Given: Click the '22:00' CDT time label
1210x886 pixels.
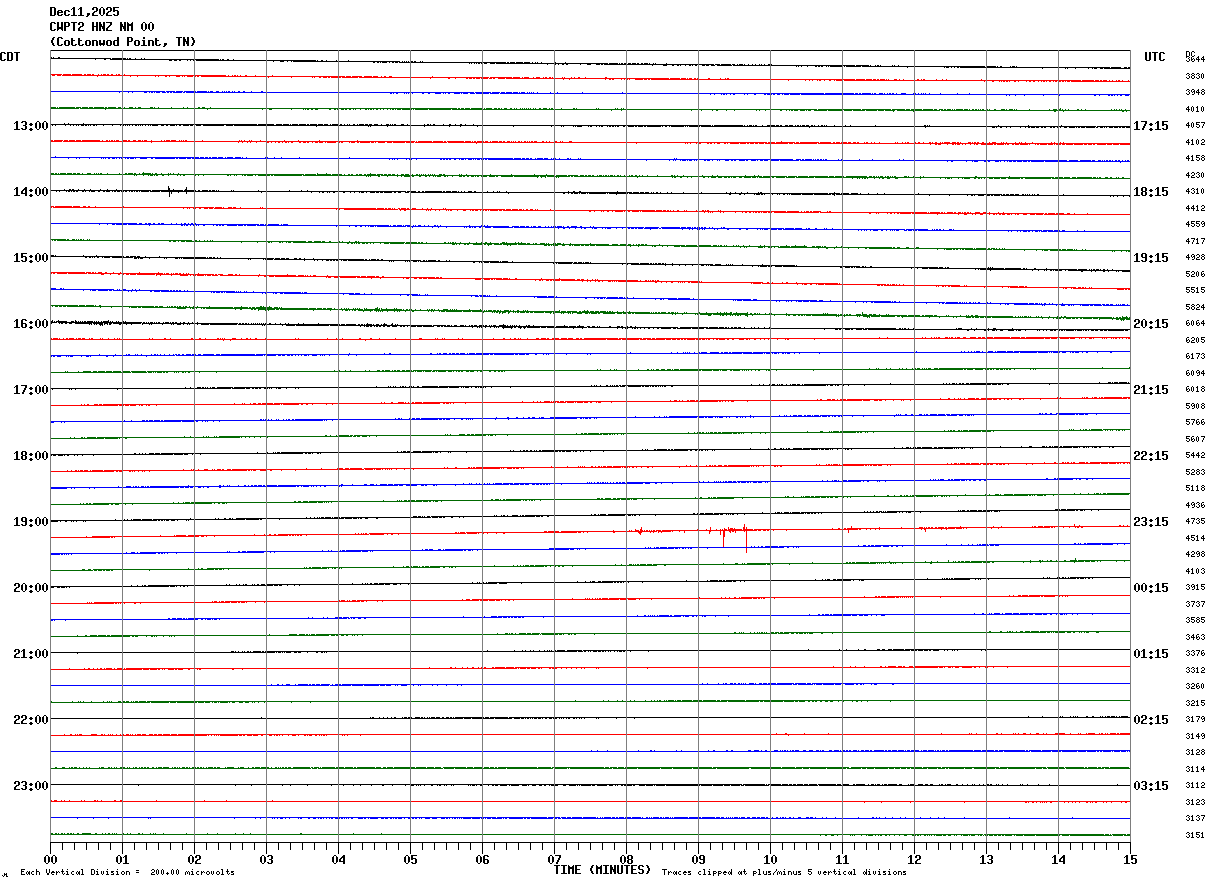Looking at the screenshot, I should click(31, 720).
